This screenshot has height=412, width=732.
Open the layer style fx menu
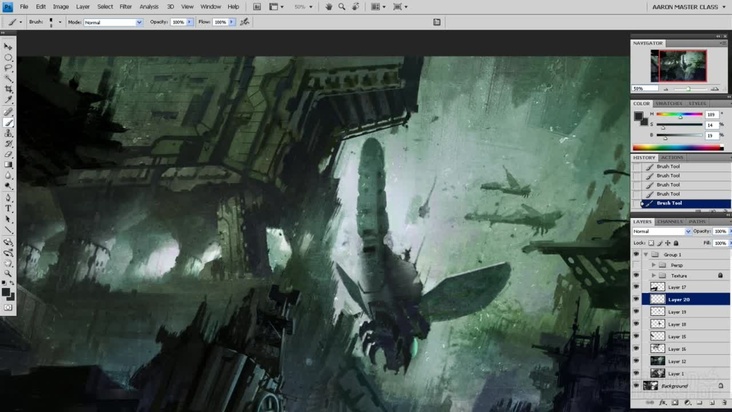(x=662, y=403)
